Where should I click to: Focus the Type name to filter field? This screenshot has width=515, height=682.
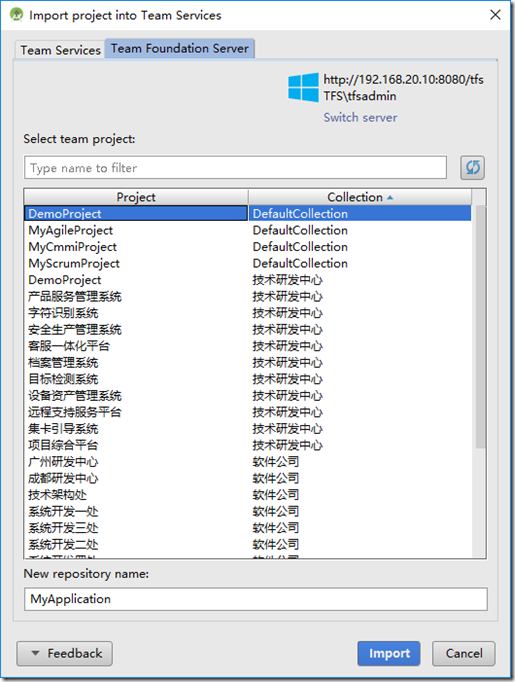(x=235, y=167)
